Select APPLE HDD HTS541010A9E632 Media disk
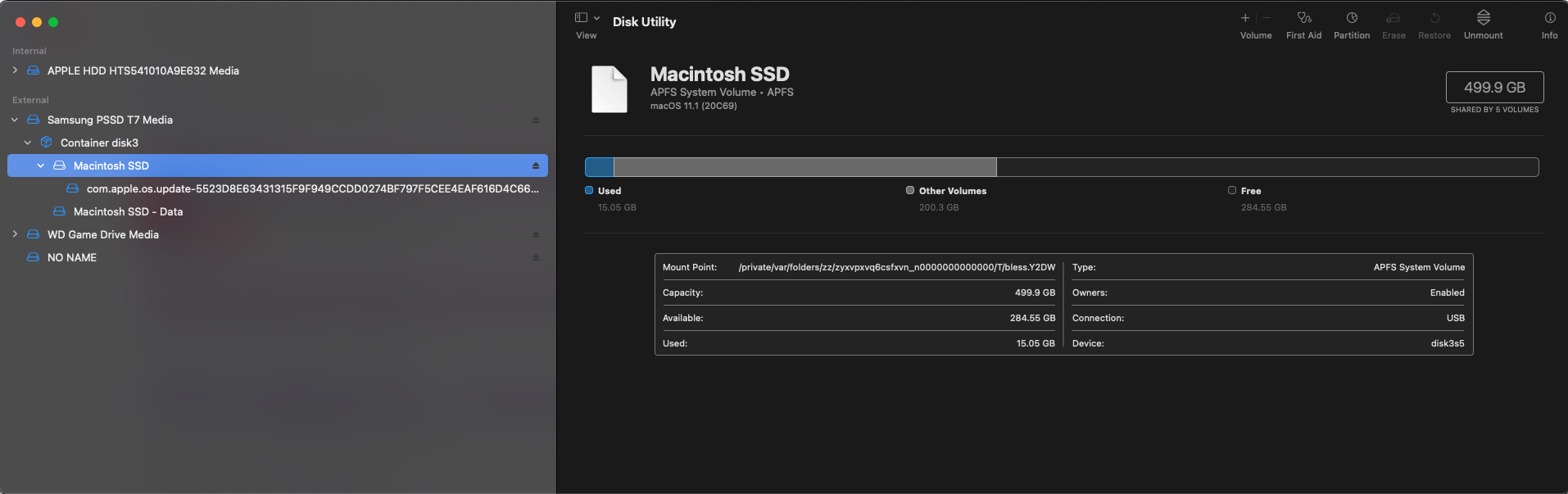Image resolution: width=1568 pixels, height=494 pixels. pyautogui.click(x=143, y=70)
